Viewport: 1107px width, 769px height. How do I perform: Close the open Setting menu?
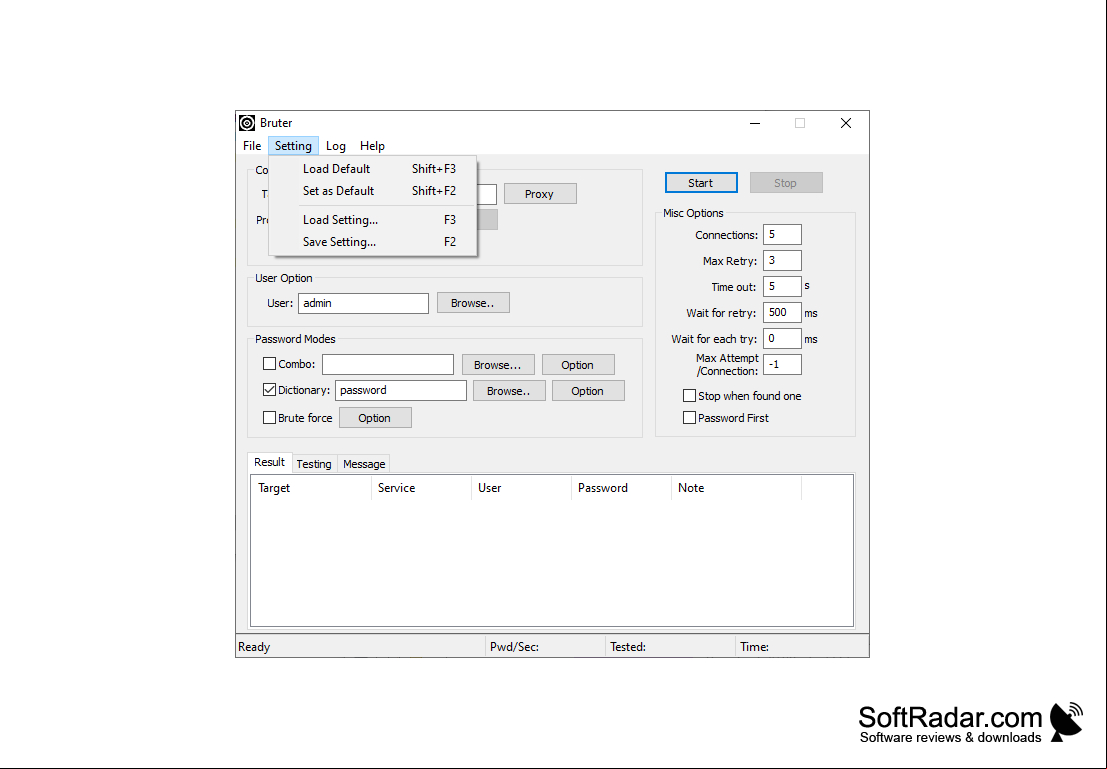(293, 145)
